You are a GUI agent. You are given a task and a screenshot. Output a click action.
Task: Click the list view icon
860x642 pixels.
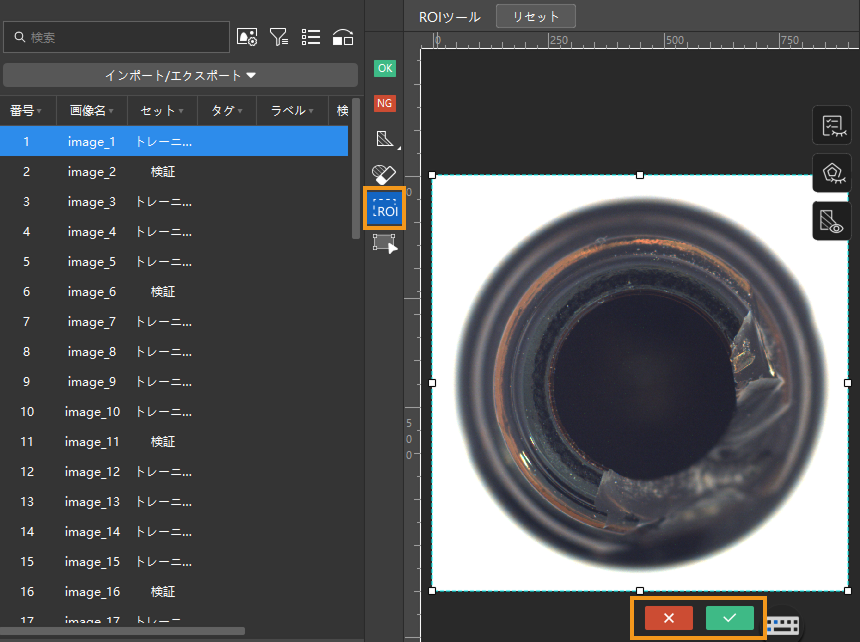tap(311, 37)
